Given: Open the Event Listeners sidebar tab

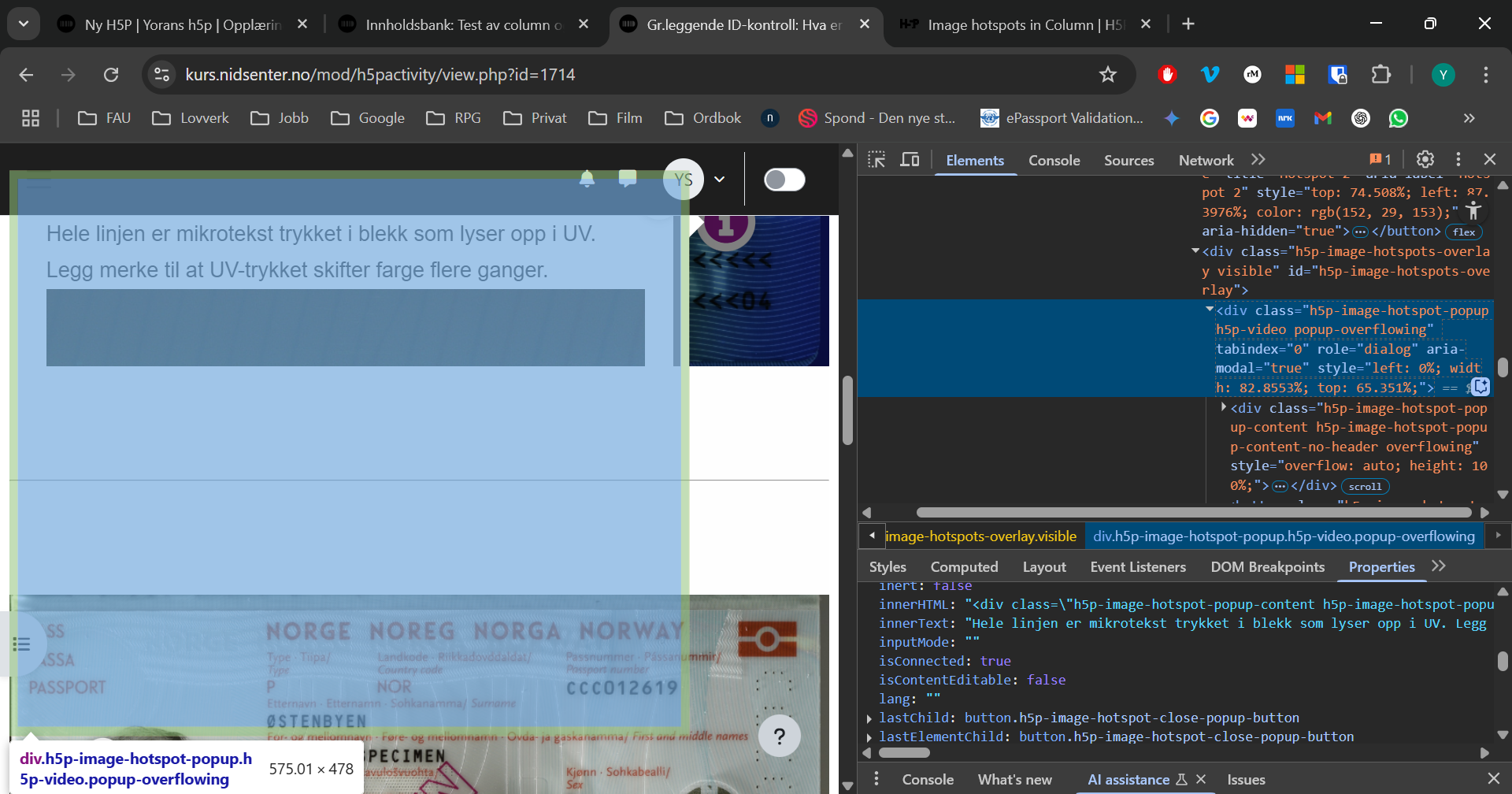Looking at the screenshot, I should [x=1138, y=567].
